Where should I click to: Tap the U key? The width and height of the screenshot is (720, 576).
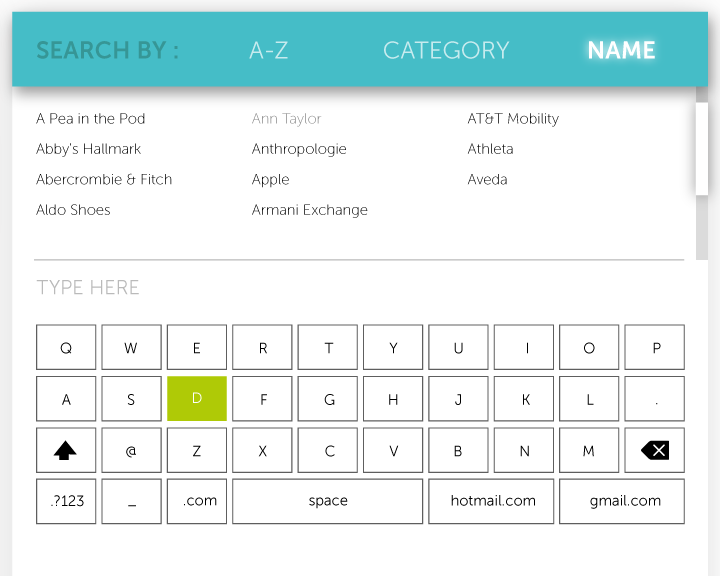(458, 347)
